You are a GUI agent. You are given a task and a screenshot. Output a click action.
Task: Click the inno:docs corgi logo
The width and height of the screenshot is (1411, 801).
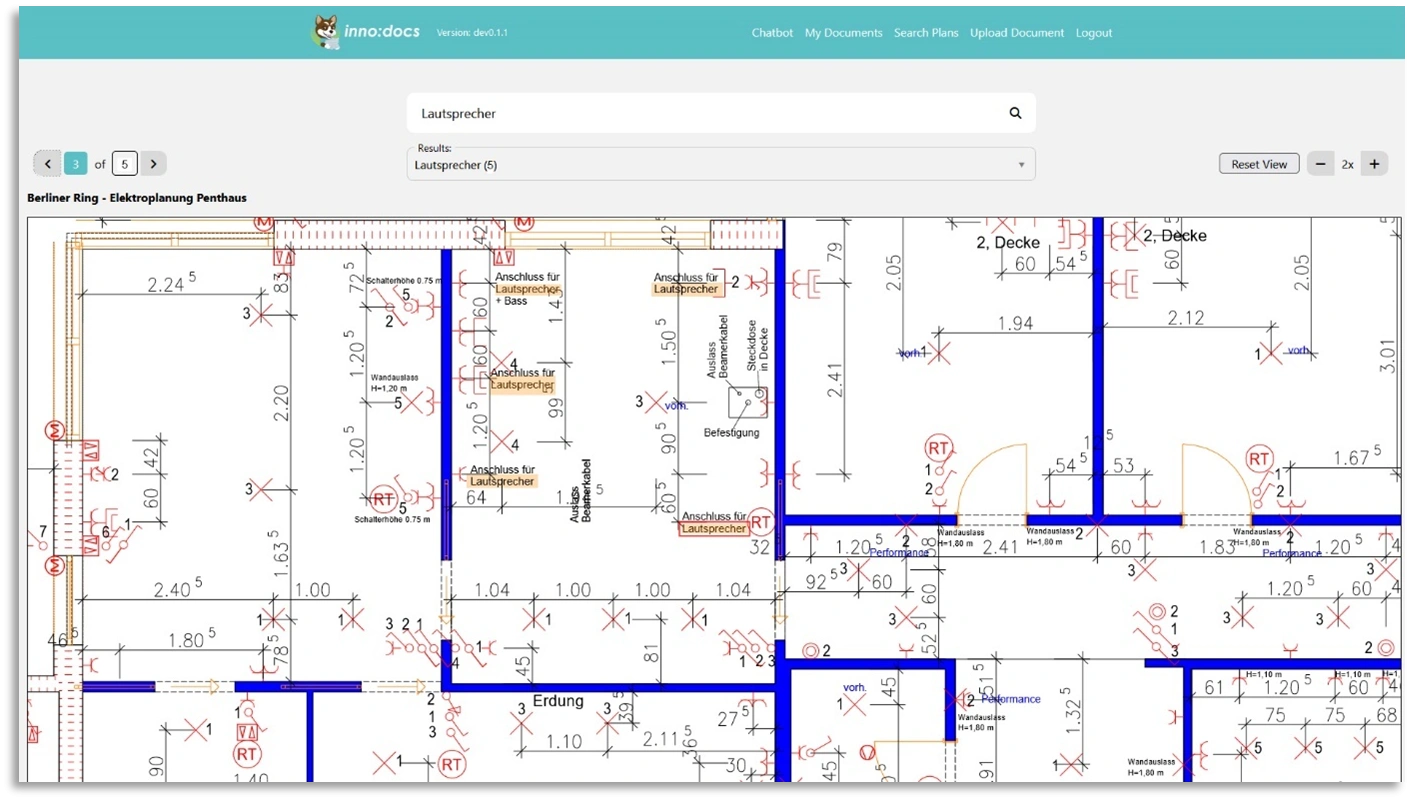click(326, 32)
